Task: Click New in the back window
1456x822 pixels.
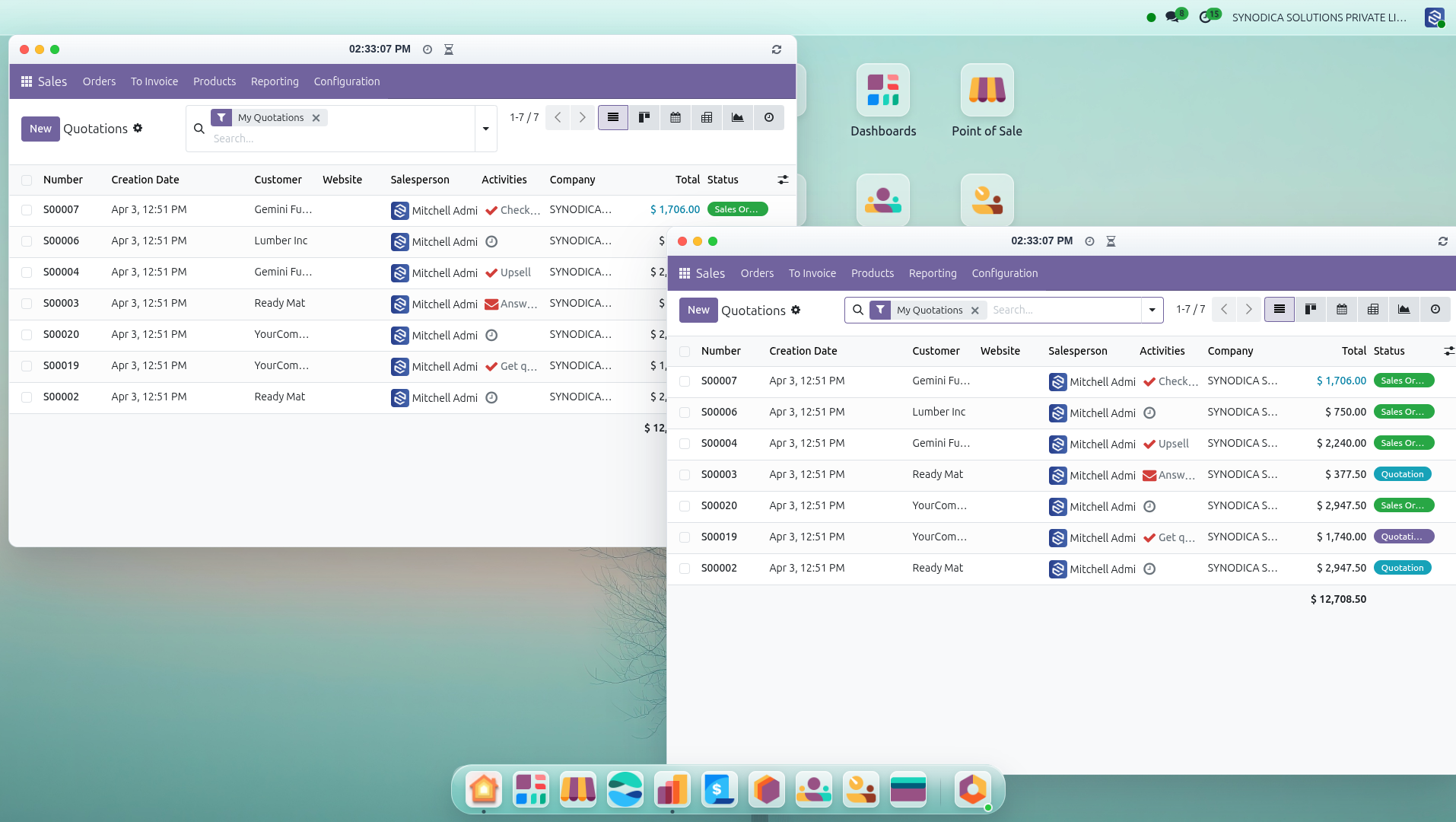Action: pos(40,129)
